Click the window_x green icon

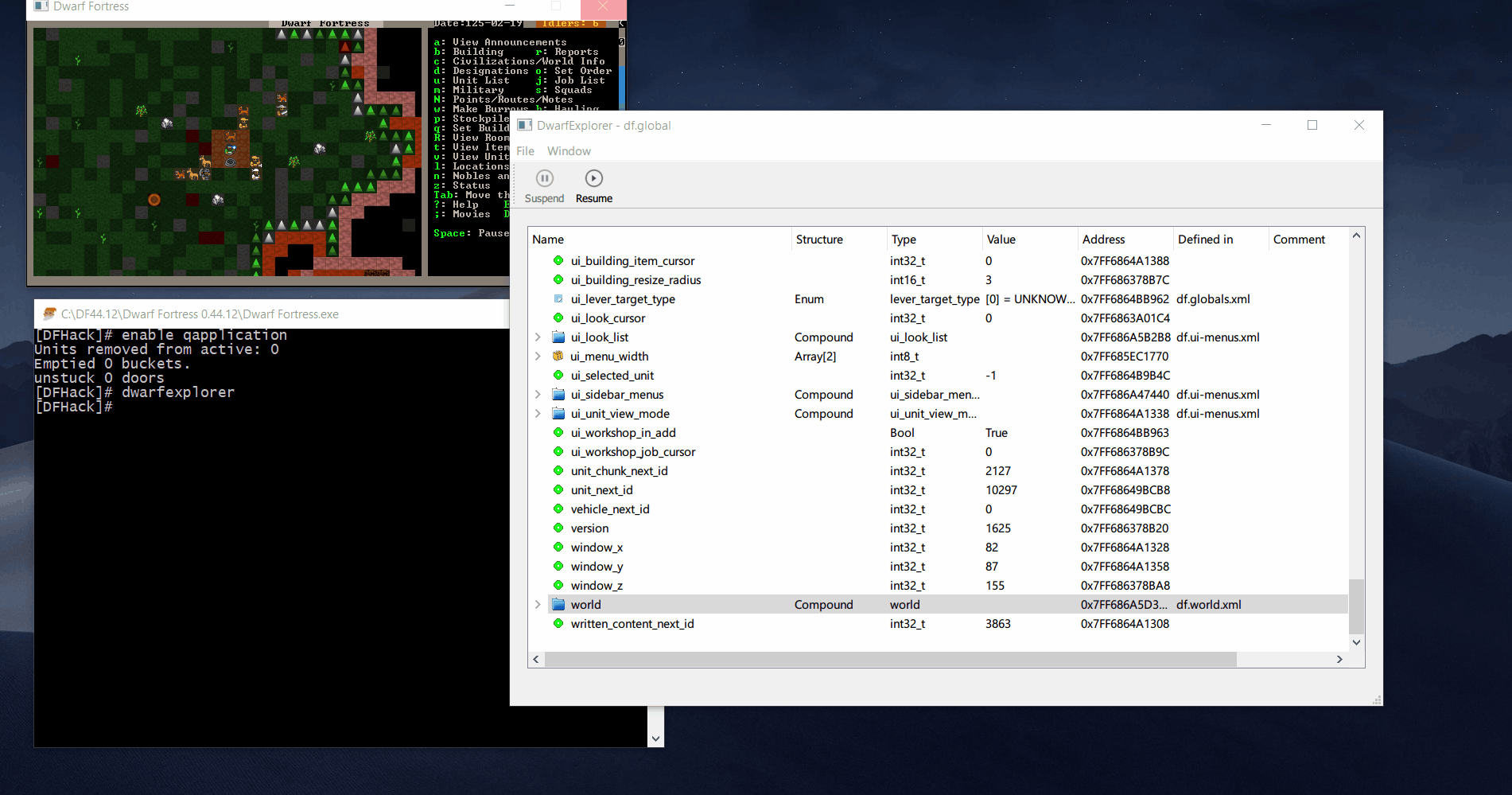(x=558, y=547)
